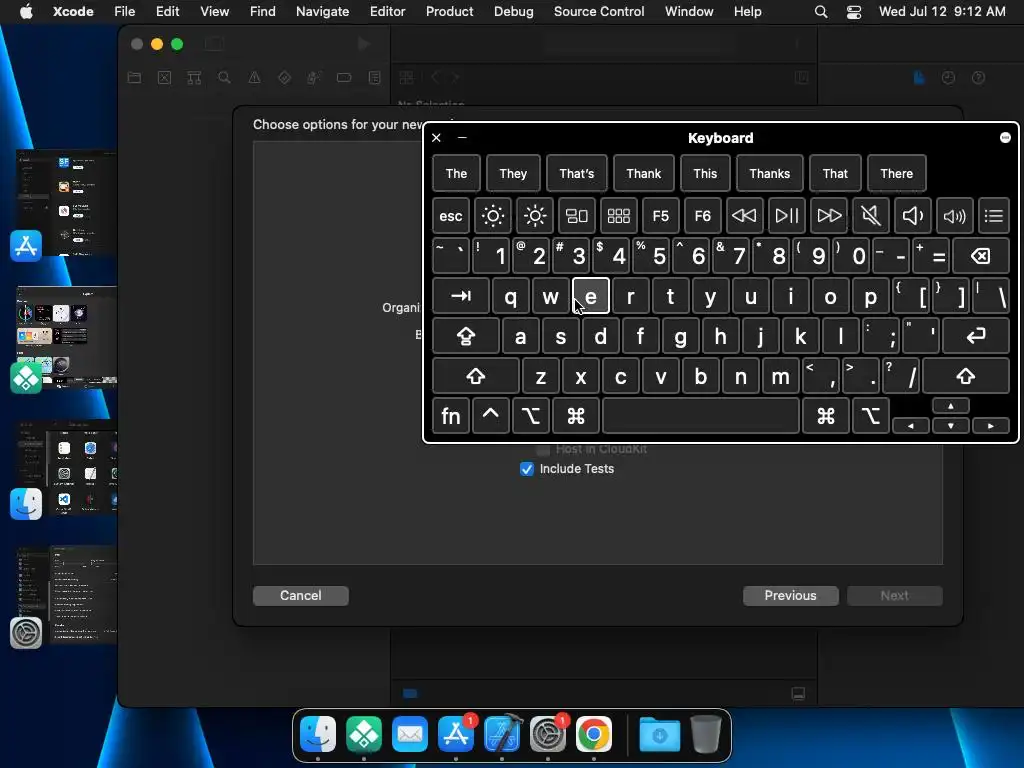Click the left command key
This screenshot has height=768, width=1024.
(x=575, y=416)
